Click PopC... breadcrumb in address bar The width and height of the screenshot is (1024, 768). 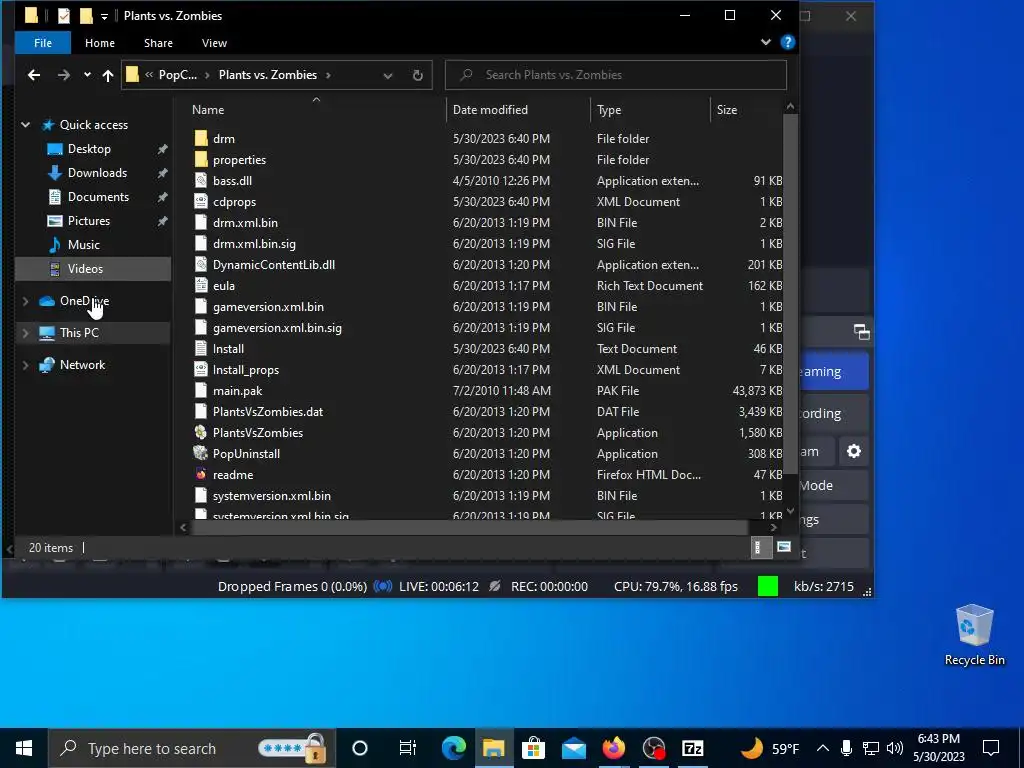(178, 75)
